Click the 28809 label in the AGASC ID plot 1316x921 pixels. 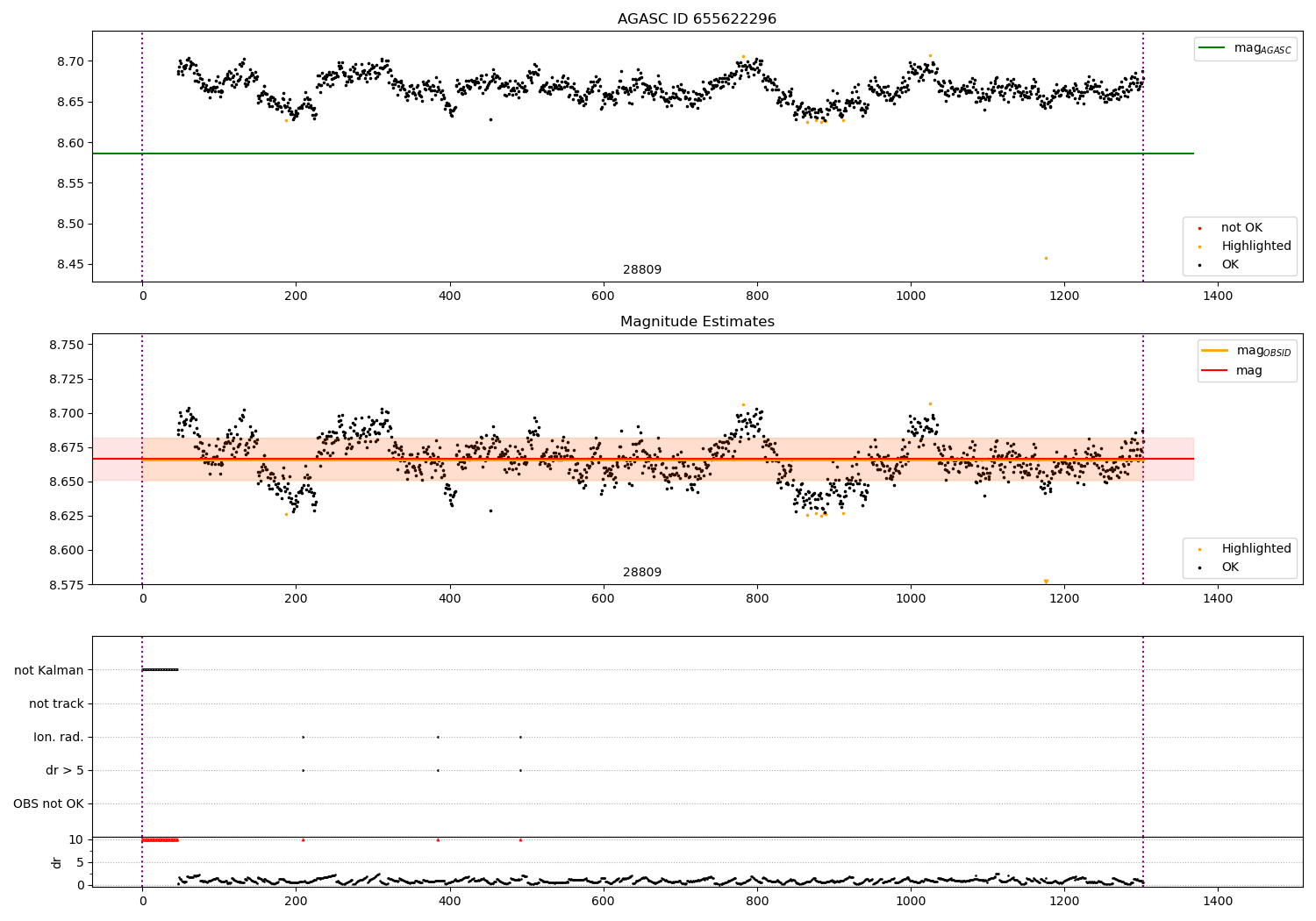coord(642,270)
